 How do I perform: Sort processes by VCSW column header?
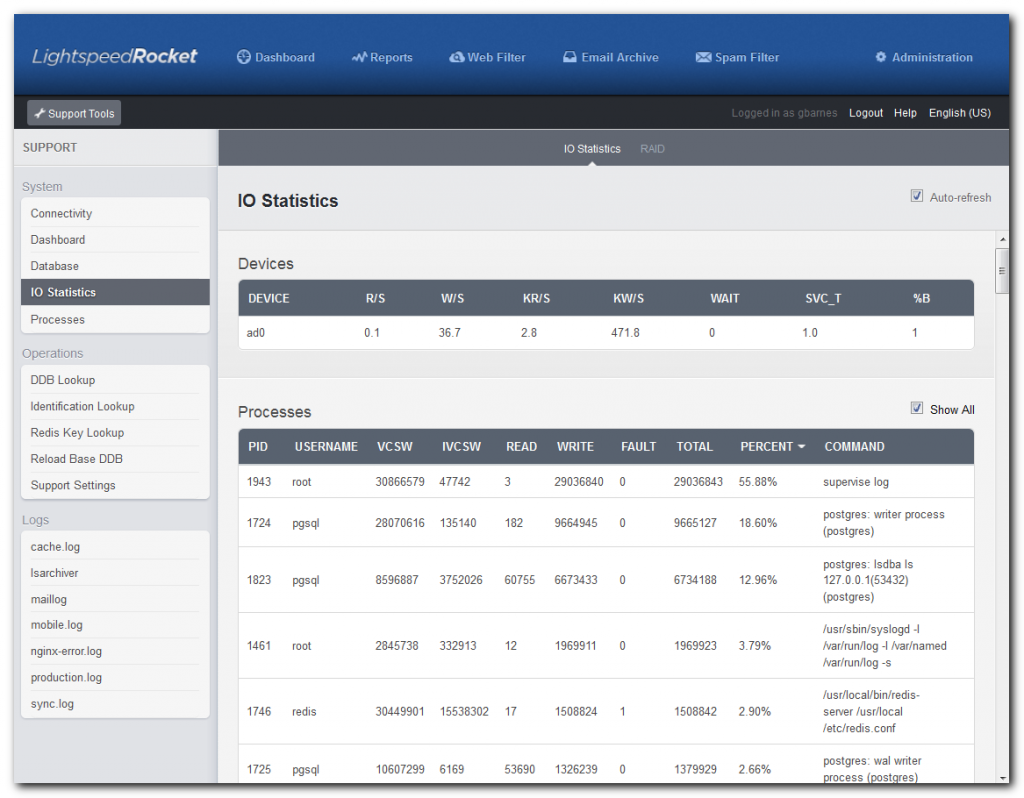point(394,447)
